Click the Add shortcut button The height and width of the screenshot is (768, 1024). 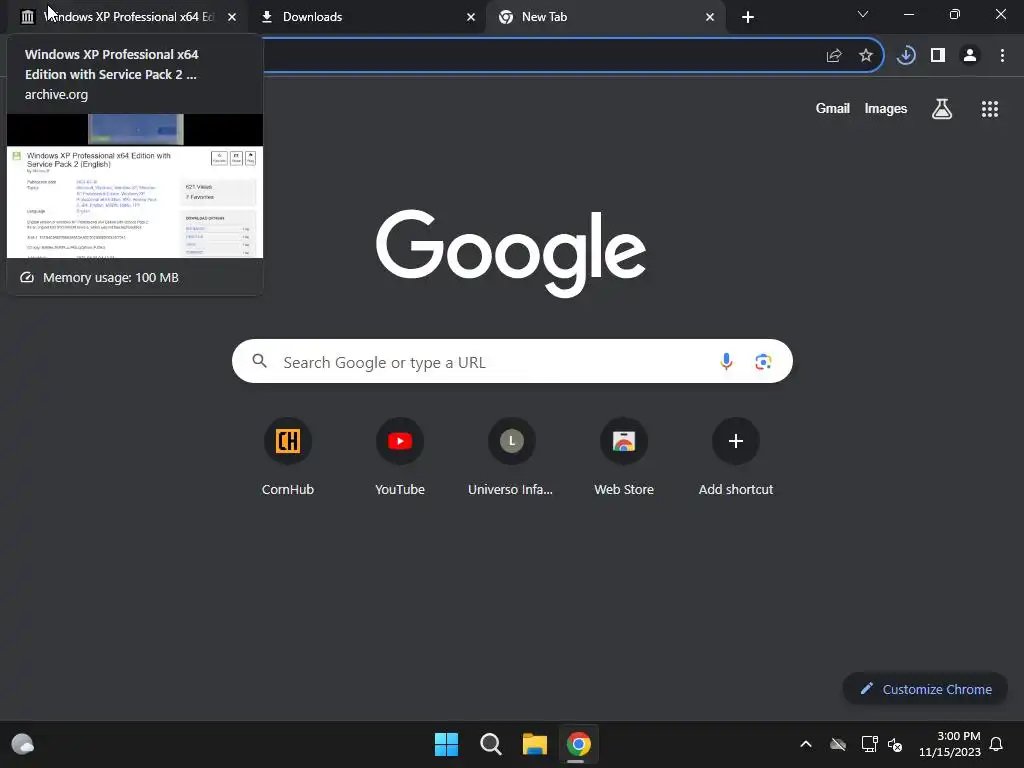pyautogui.click(x=736, y=457)
